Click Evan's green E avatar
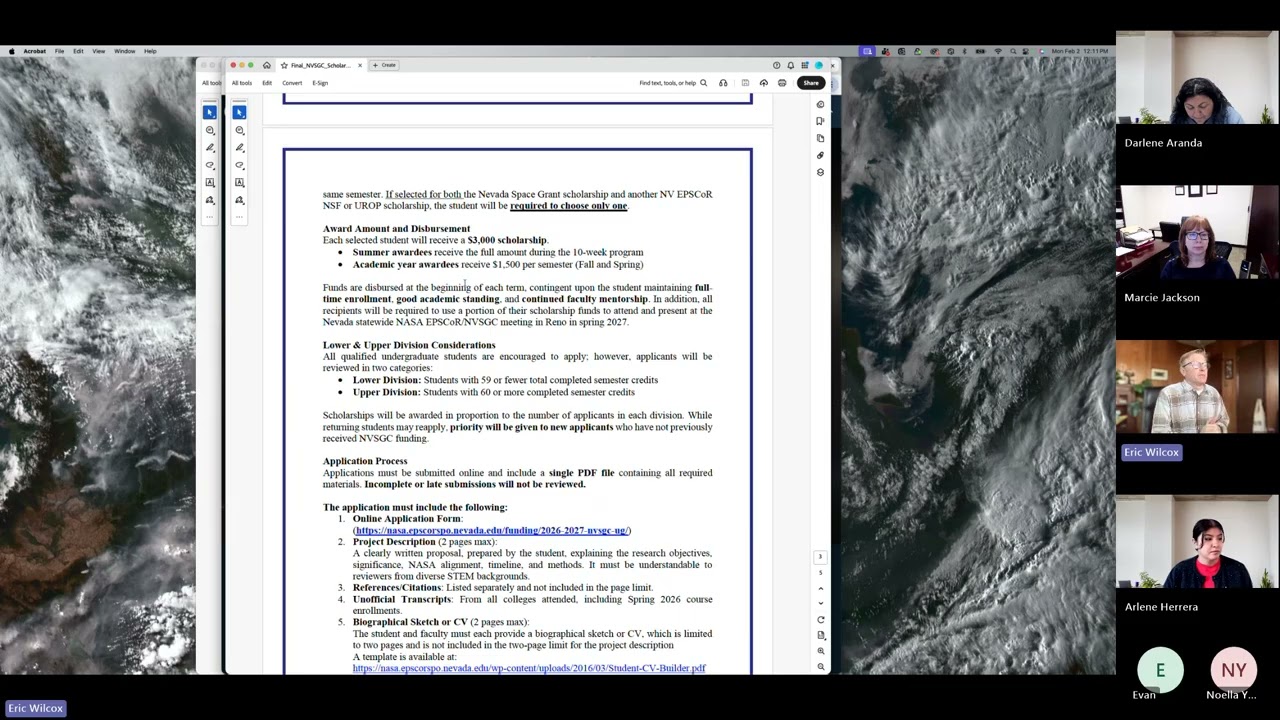The width and height of the screenshot is (1280, 720). click(1160, 670)
